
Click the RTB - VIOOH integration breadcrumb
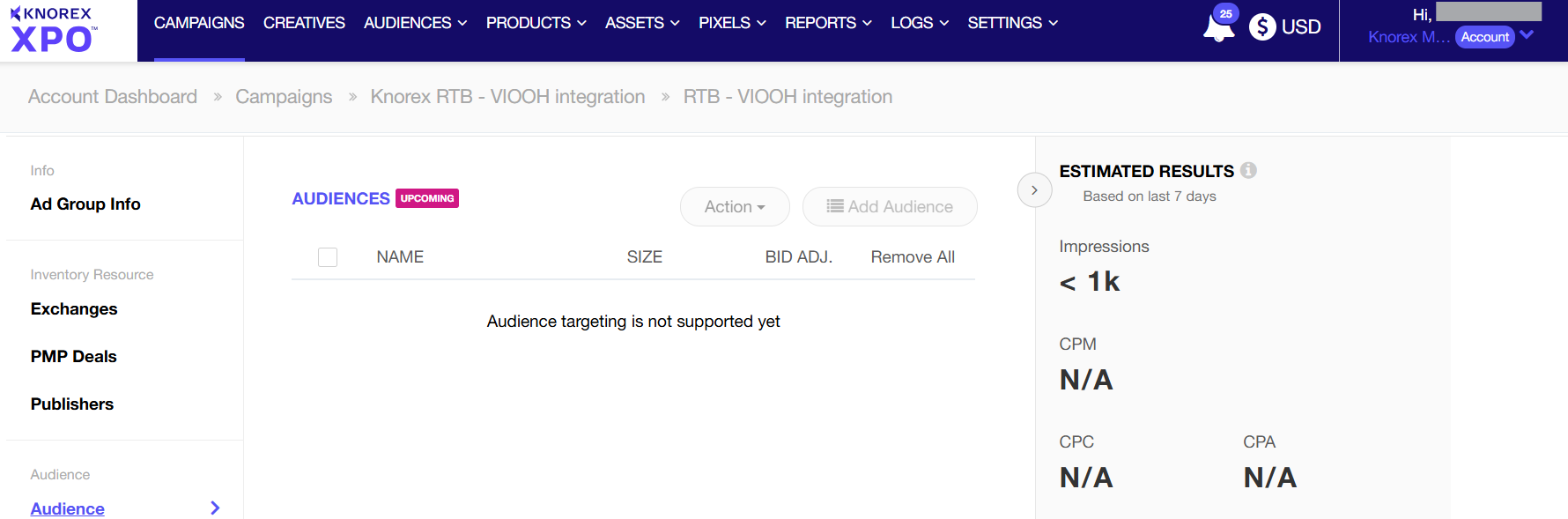click(788, 97)
